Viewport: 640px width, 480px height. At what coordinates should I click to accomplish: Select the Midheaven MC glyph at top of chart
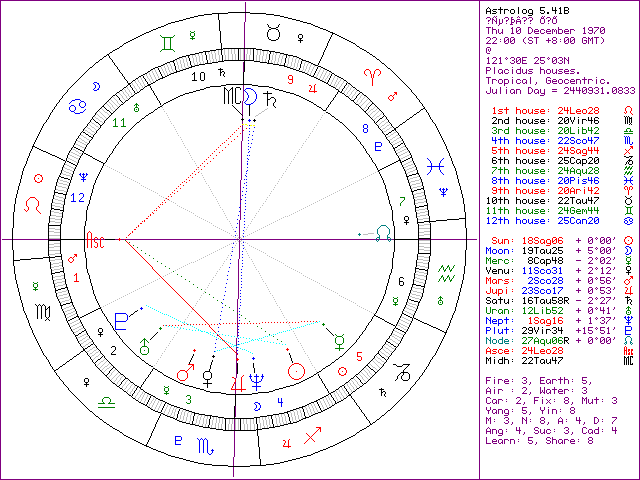click(231, 97)
